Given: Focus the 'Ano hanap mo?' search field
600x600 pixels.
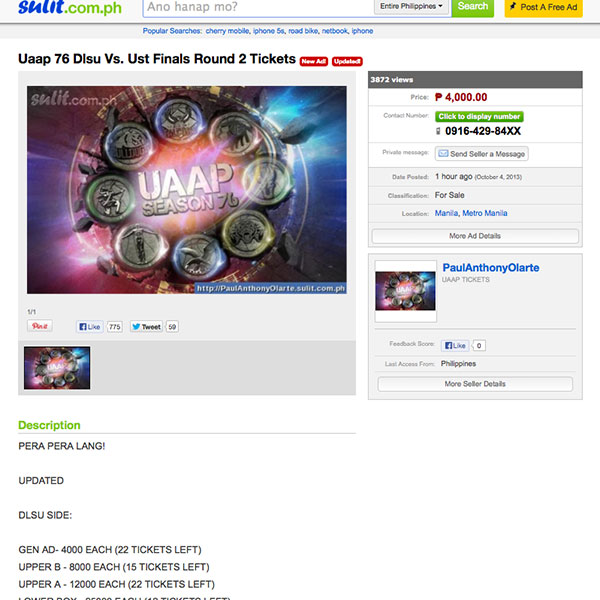Looking at the screenshot, I should [x=259, y=7].
